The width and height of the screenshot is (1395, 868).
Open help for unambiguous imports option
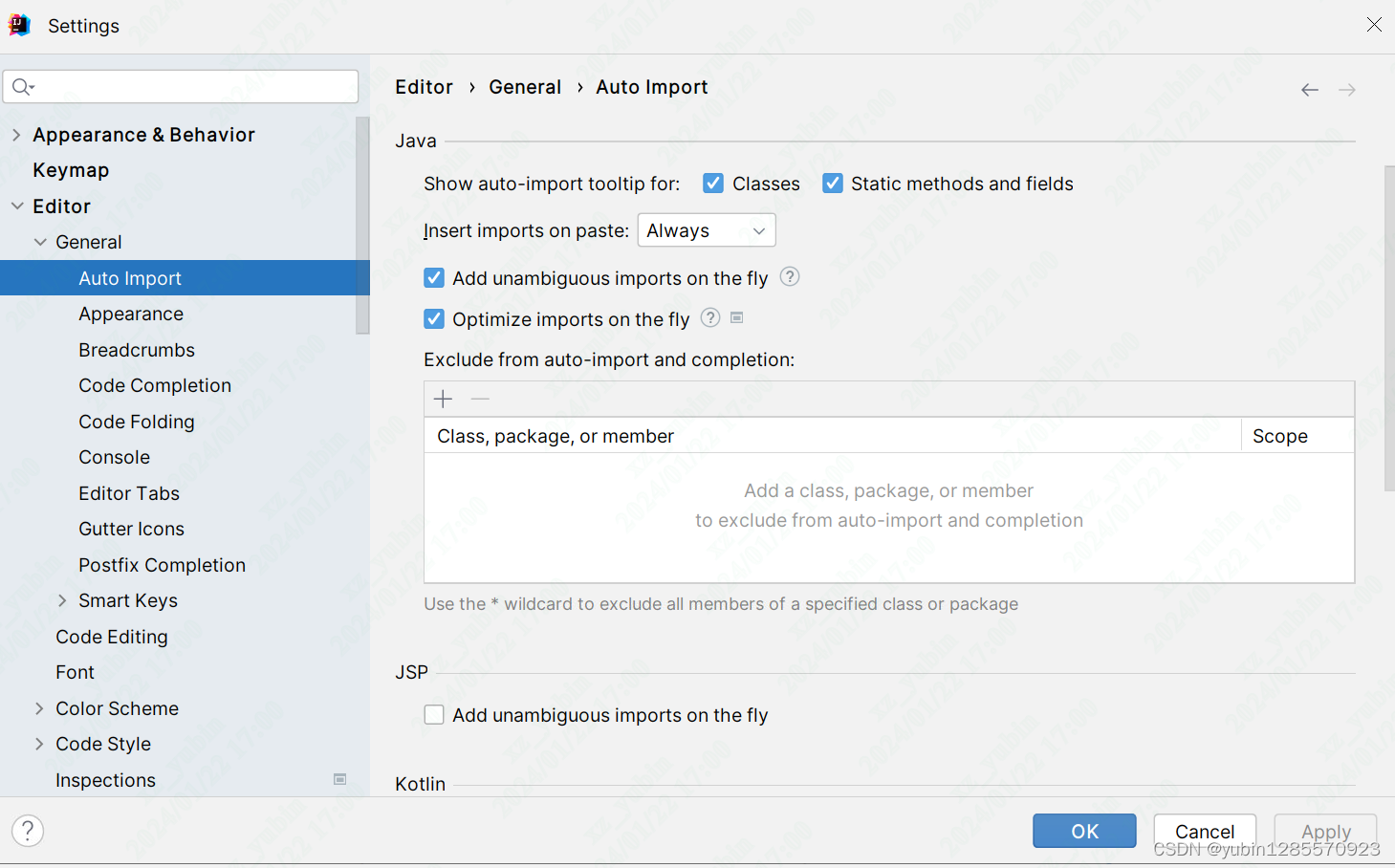tap(789, 277)
